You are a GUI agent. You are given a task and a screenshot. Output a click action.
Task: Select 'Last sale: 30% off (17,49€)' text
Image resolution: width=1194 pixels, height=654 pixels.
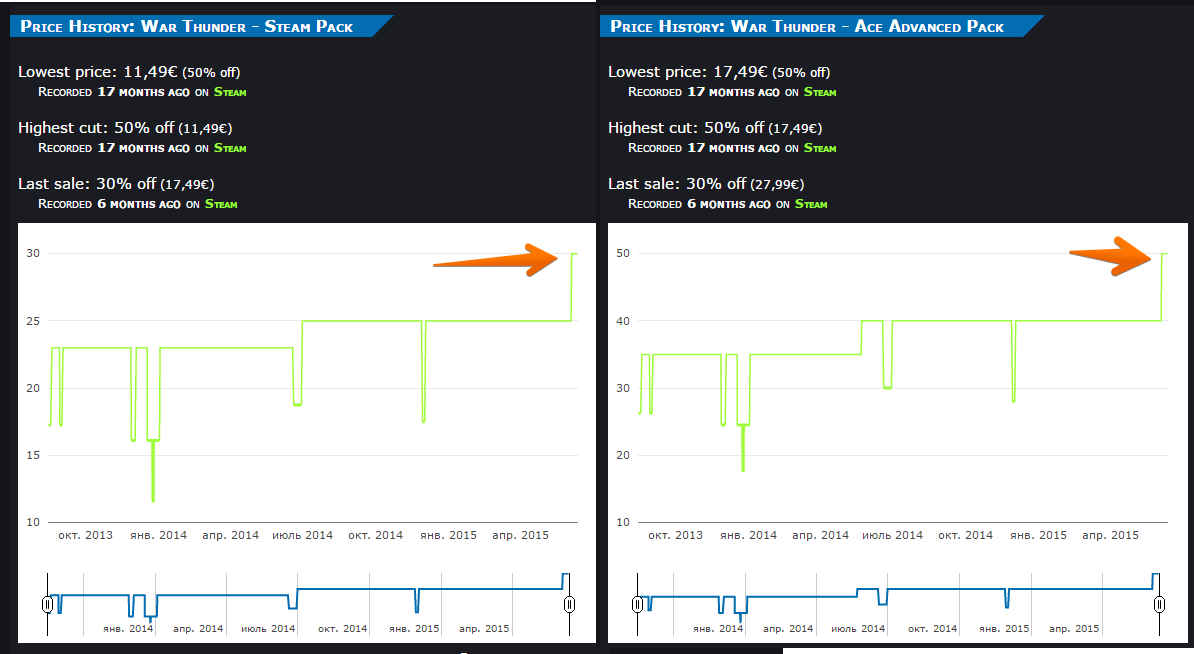117,184
